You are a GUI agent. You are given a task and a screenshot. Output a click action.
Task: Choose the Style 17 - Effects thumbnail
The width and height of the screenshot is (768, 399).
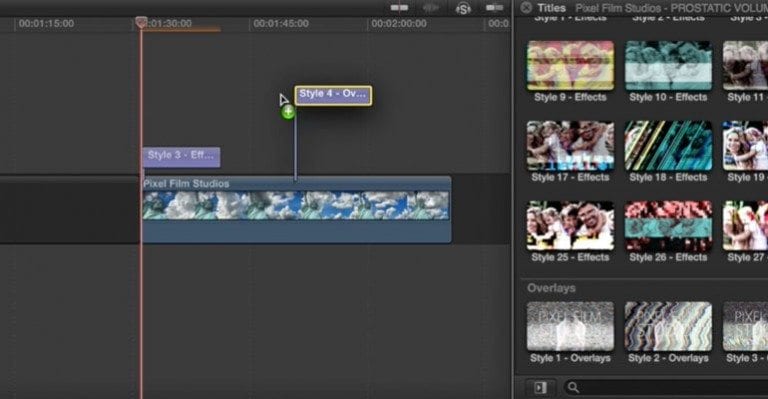tap(570, 146)
